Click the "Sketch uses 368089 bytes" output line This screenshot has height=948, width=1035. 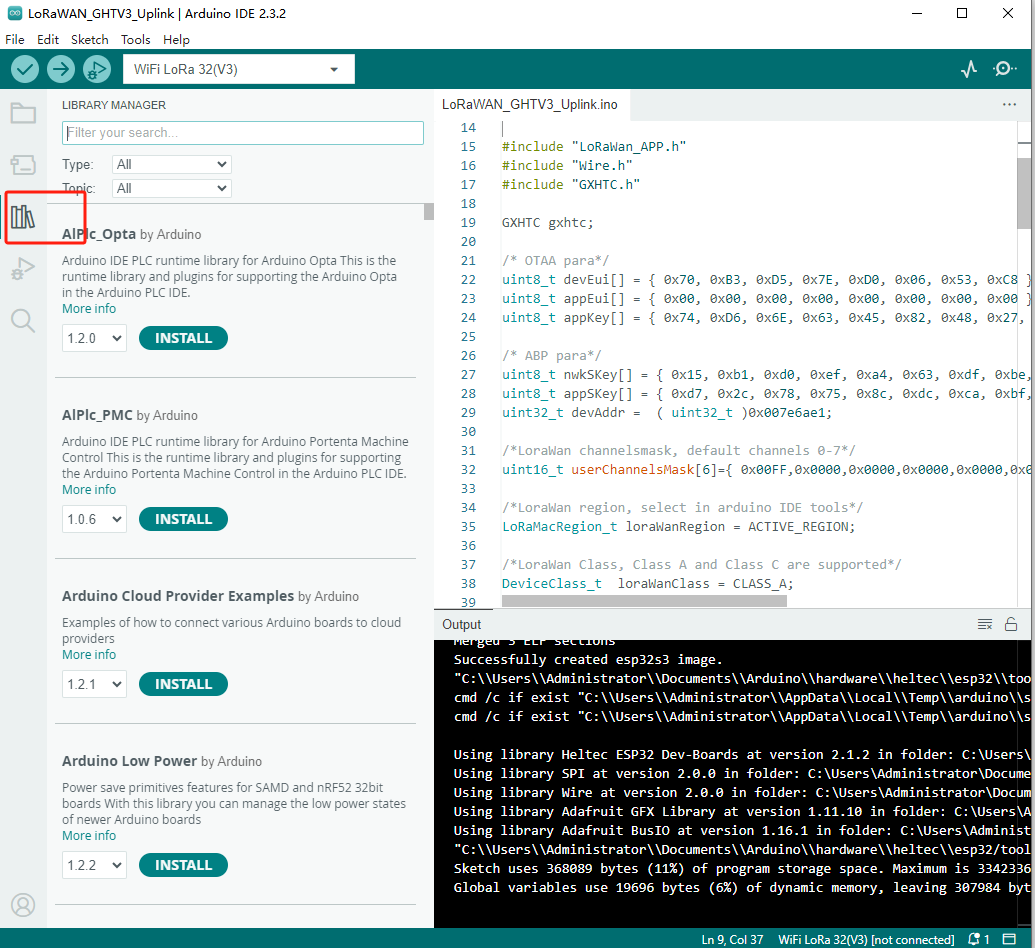coord(742,868)
